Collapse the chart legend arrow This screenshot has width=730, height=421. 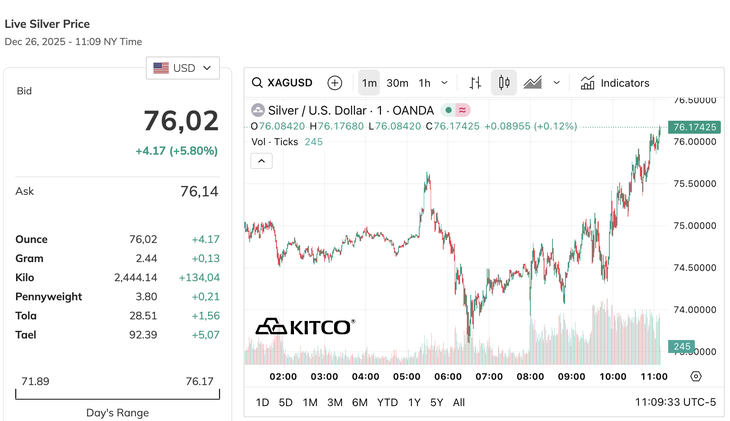click(260, 160)
